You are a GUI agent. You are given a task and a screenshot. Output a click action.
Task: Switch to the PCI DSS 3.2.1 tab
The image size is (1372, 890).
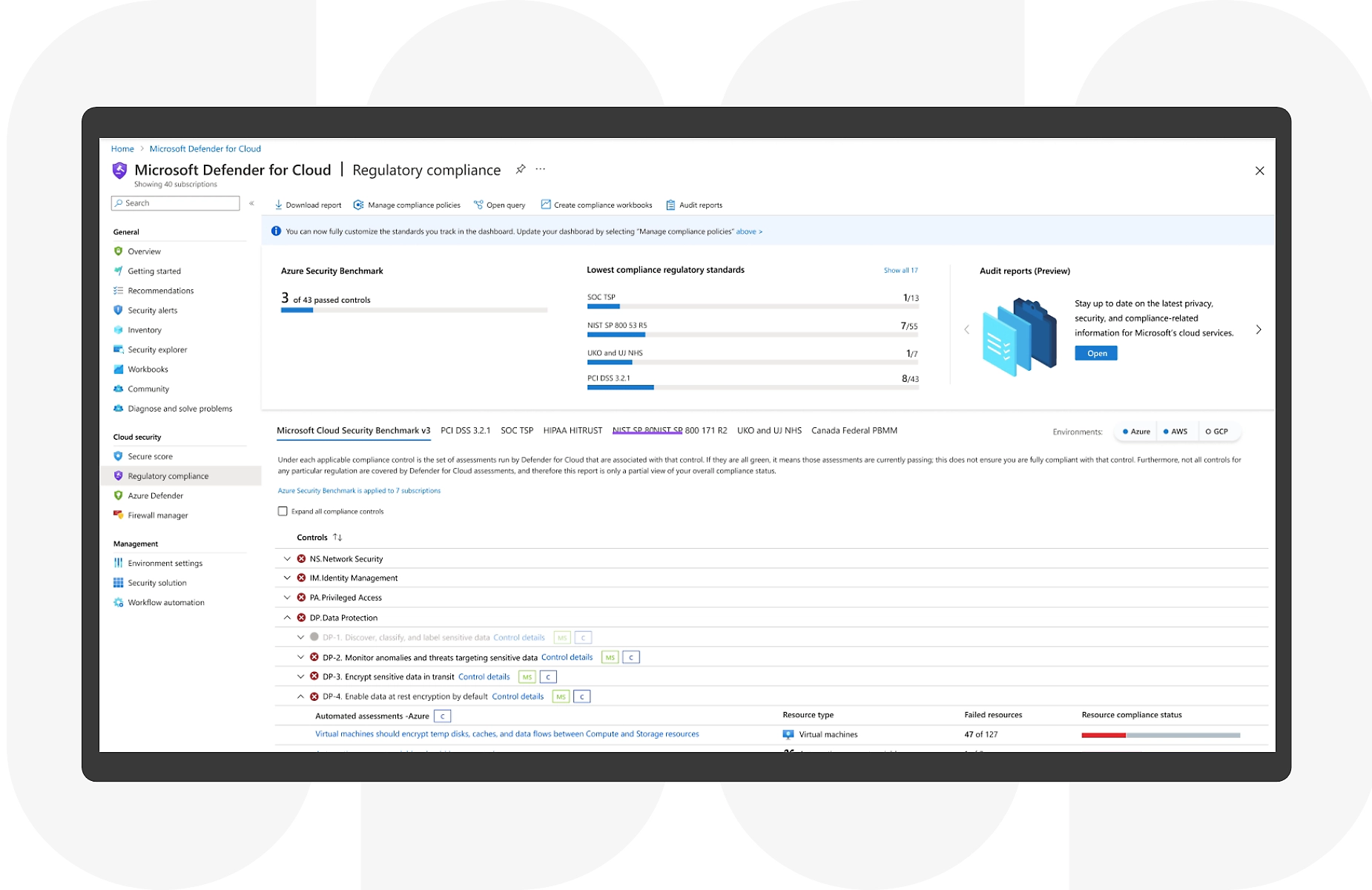[x=465, y=430]
